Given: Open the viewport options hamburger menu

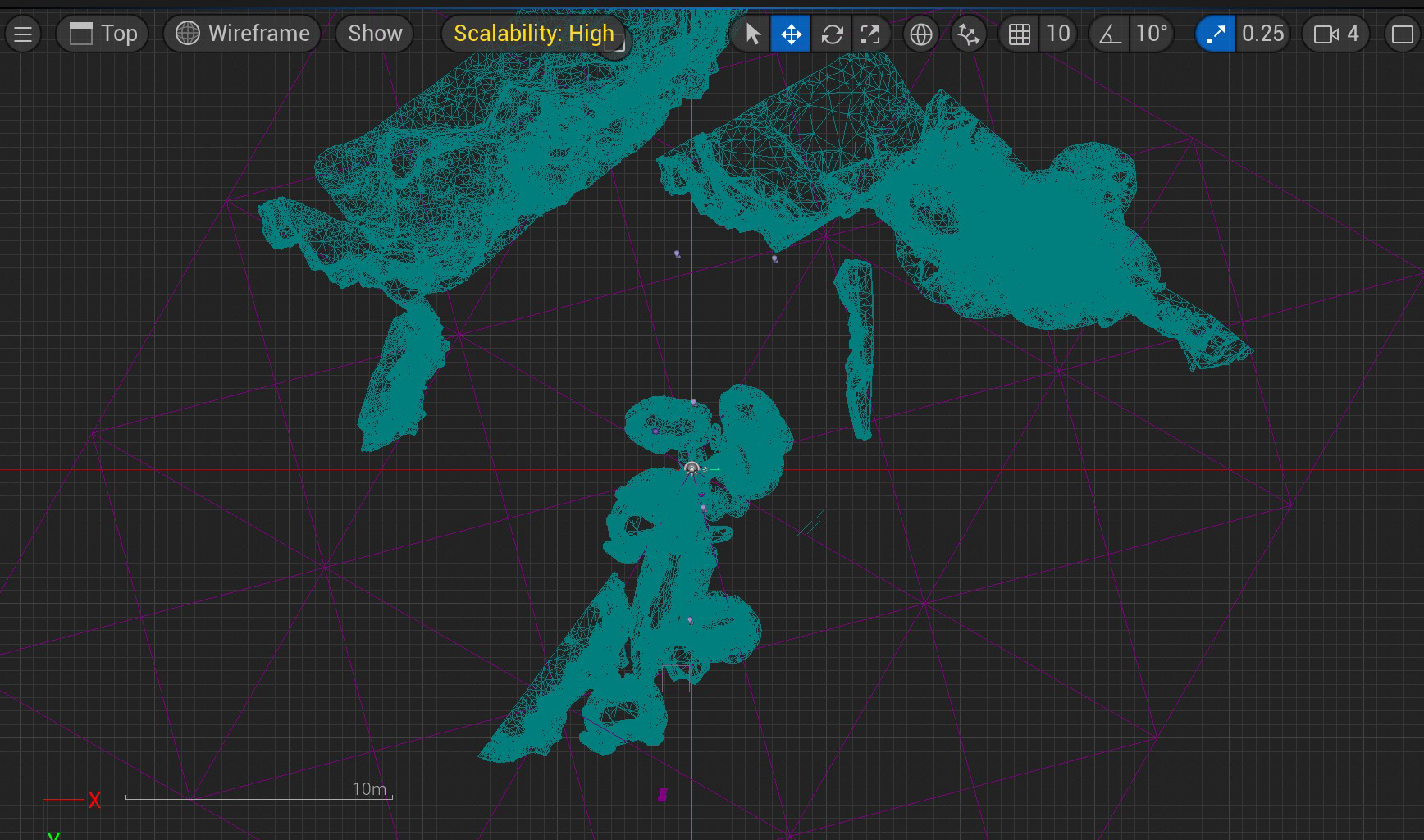Looking at the screenshot, I should 23,34.
